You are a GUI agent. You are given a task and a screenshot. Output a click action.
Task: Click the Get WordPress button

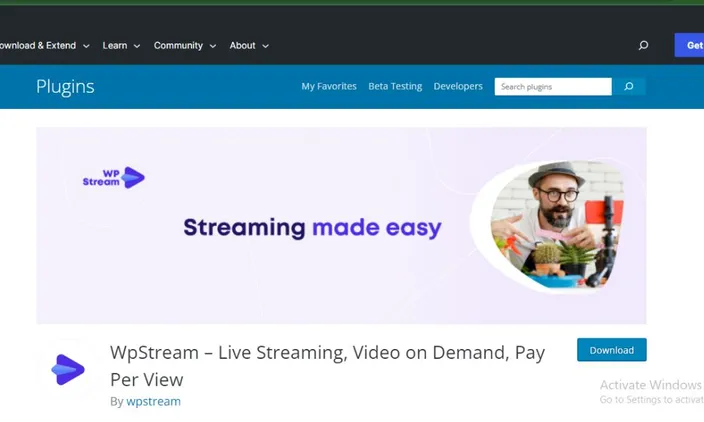[689, 45]
